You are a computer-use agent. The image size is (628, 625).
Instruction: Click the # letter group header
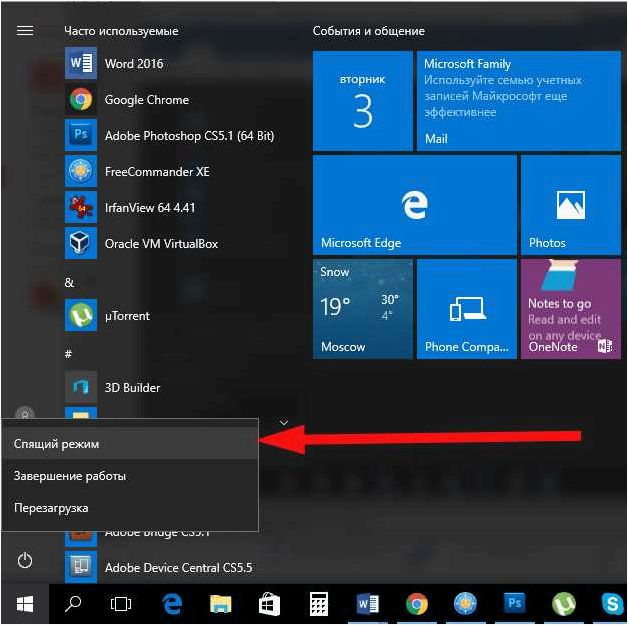pos(68,354)
